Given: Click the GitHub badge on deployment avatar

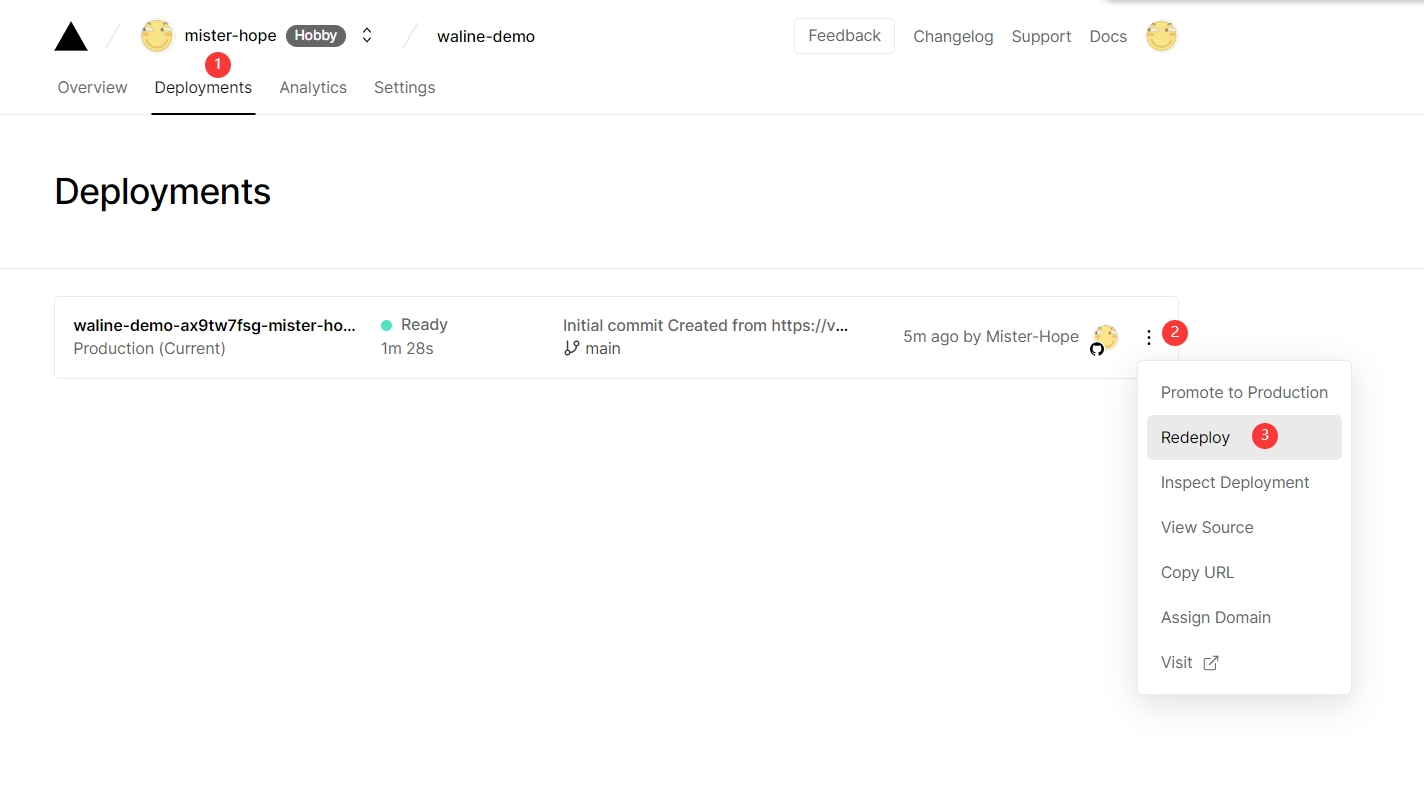Looking at the screenshot, I should (1097, 349).
